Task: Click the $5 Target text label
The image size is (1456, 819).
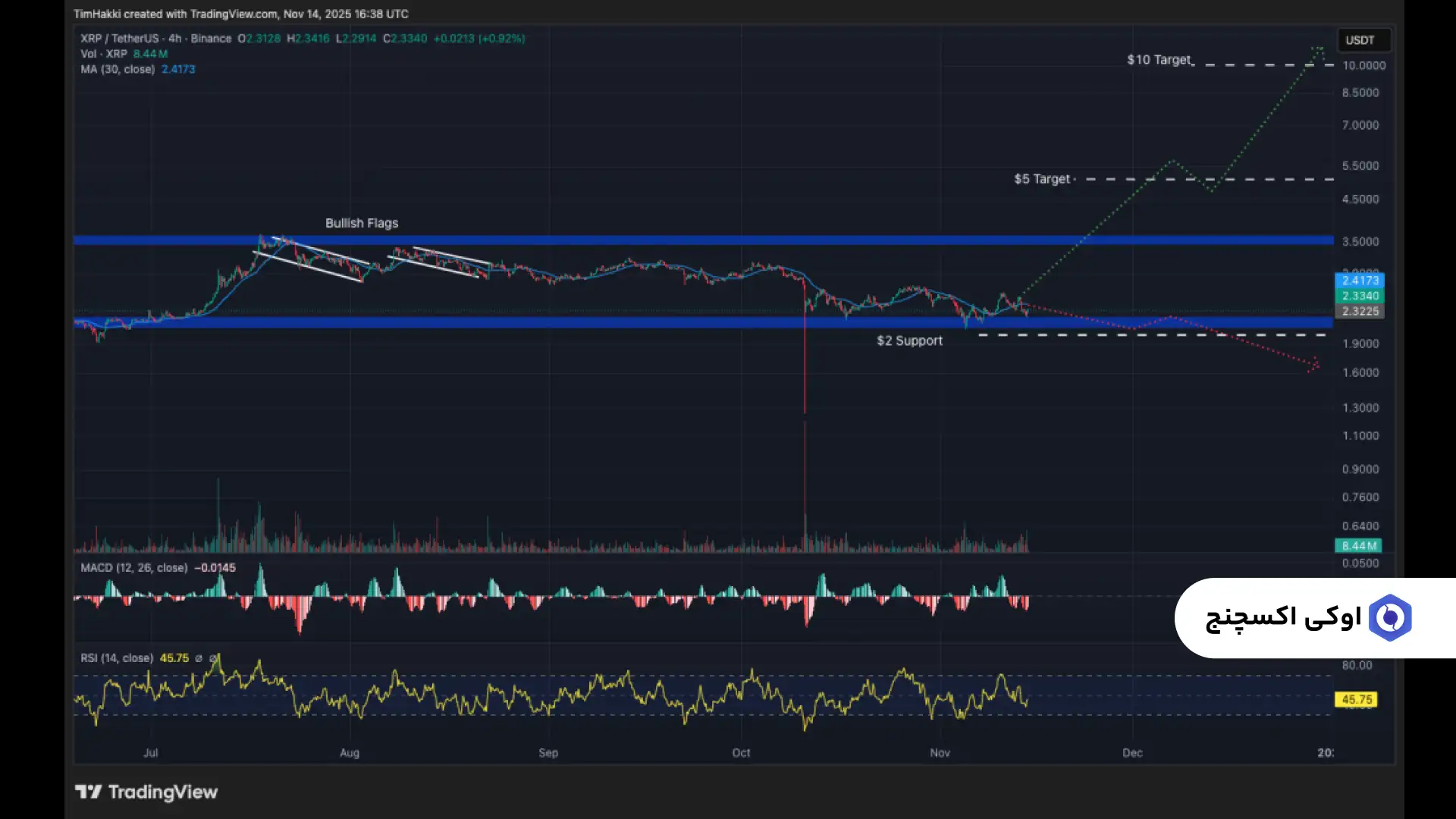Action: coord(1042,179)
